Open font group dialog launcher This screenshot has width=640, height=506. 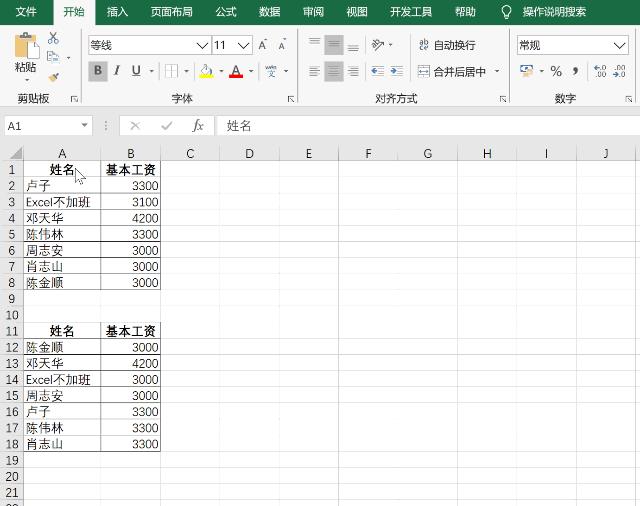coord(291,99)
